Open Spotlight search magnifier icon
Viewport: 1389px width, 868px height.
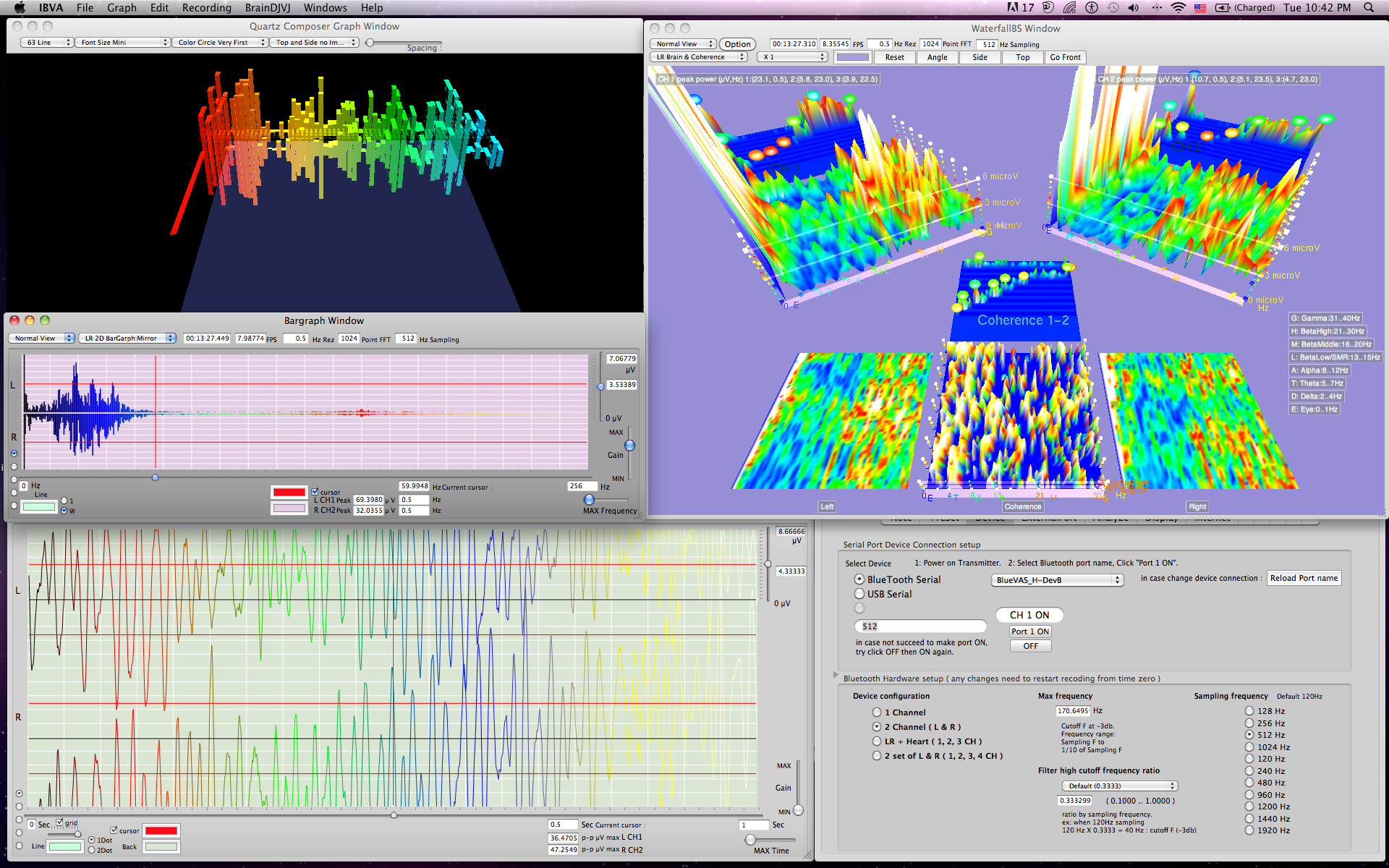tap(1369, 8)
